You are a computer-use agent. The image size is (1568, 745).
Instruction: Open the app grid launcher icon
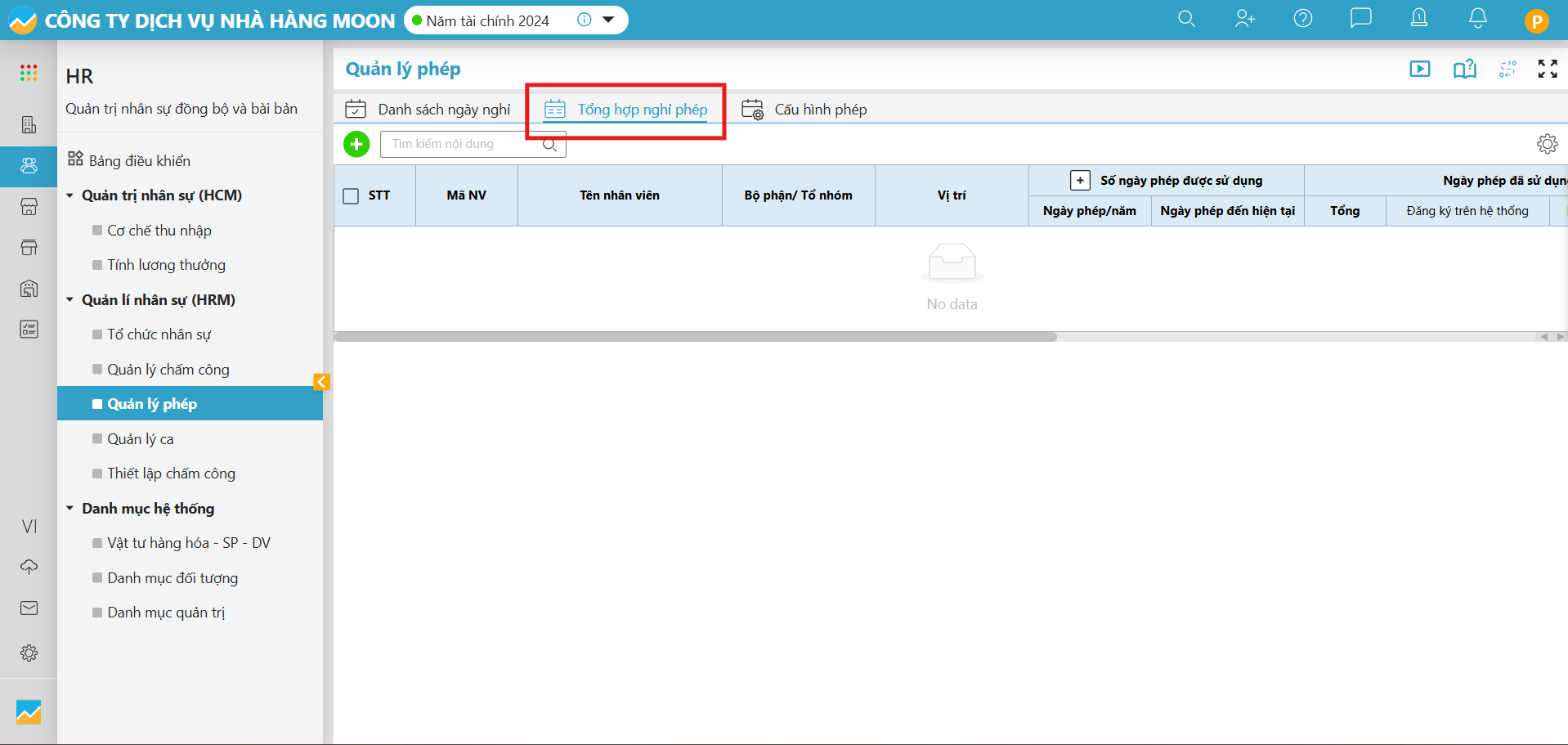pyautogui.click(x=29, y=74)
